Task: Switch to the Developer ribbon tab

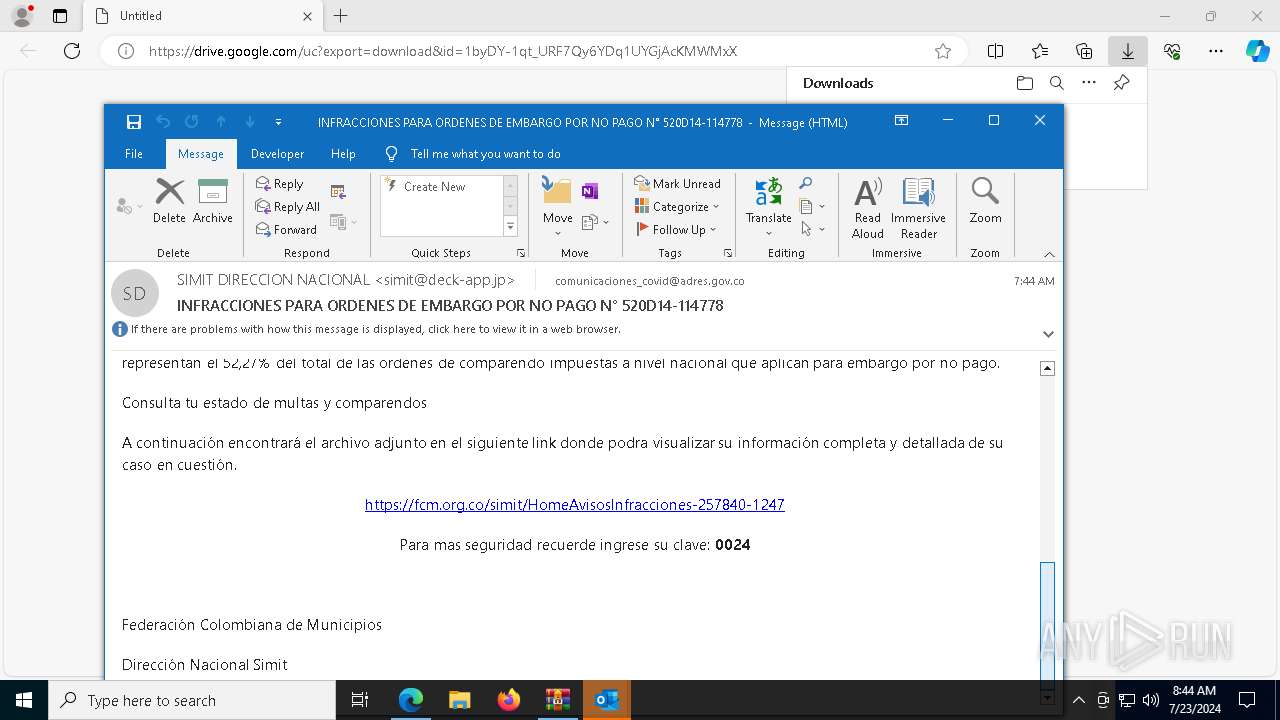Action: 277,154
